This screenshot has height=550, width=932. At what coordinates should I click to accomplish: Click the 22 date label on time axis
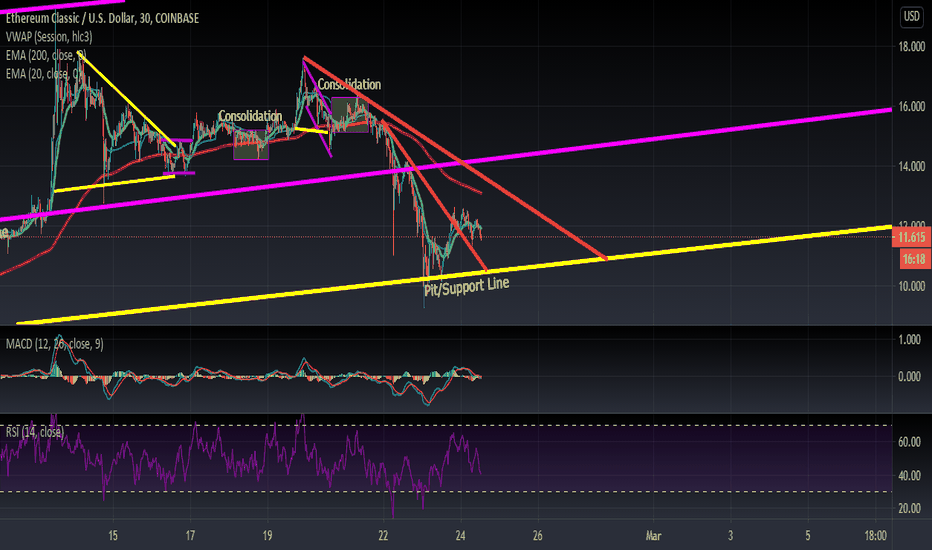pyautogui.click(x=383, y=536)
